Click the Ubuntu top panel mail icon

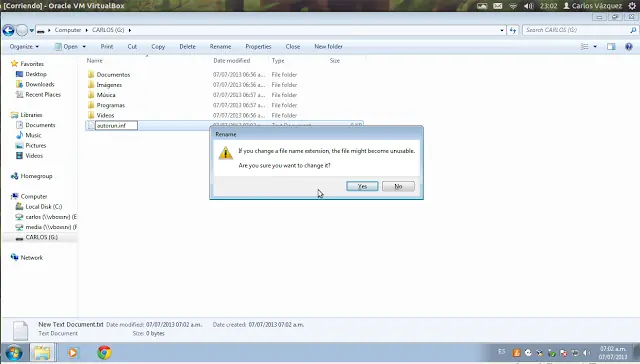(x=498, y=6)
